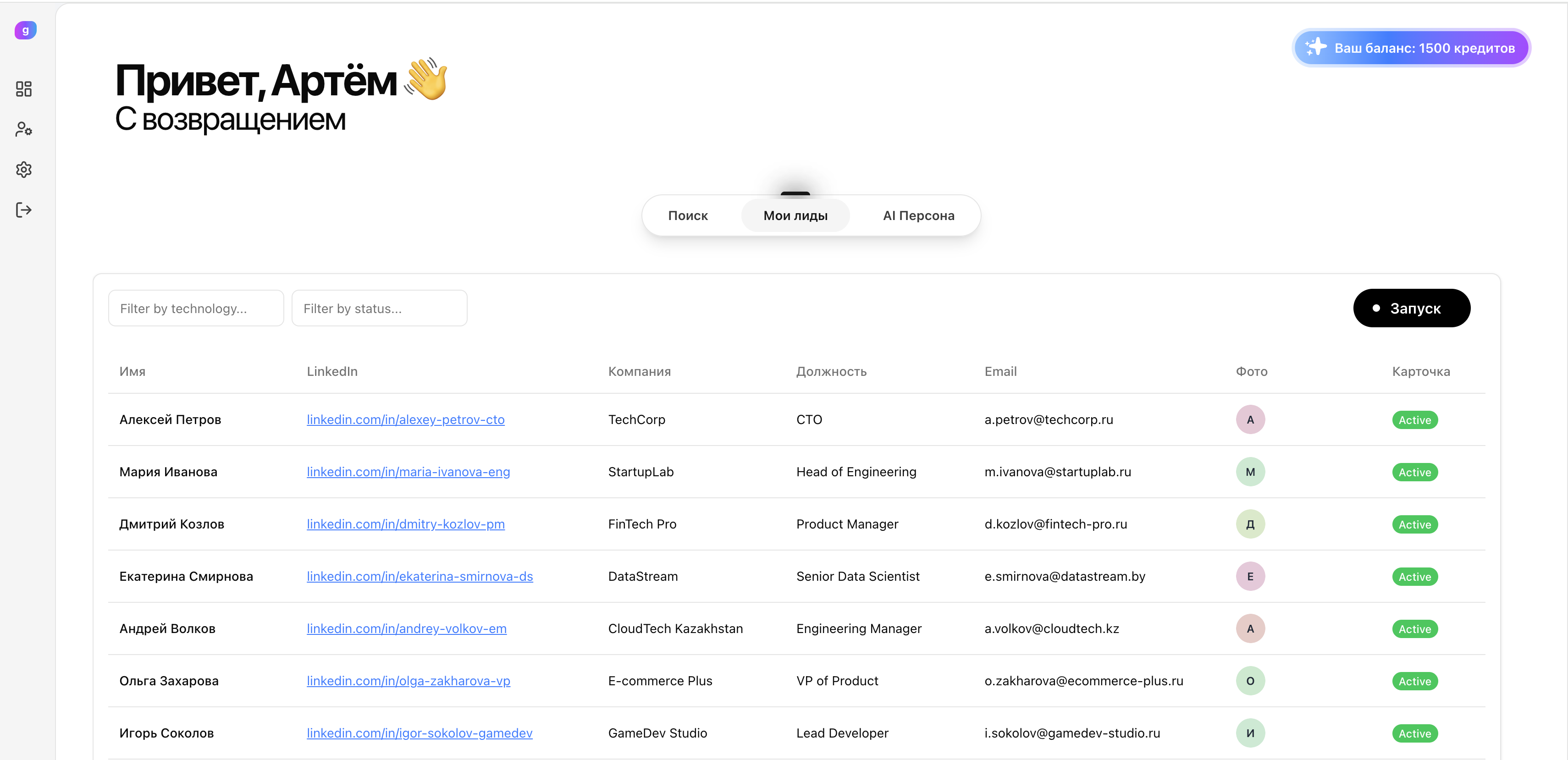Click the logout icon in sidebar

24,210
